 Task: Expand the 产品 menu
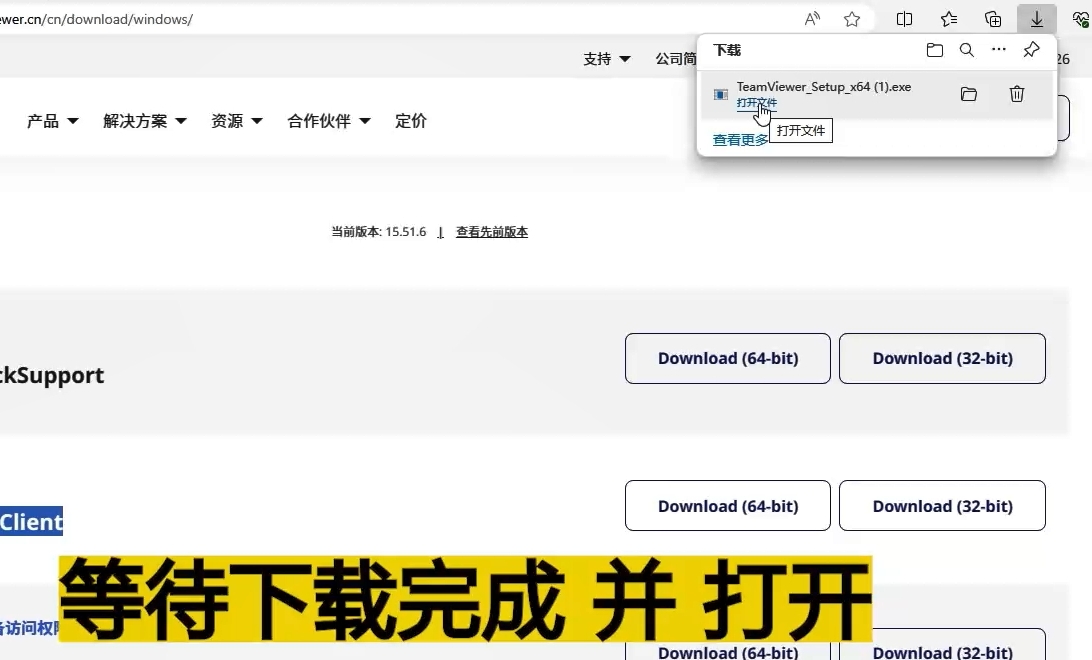52,121
